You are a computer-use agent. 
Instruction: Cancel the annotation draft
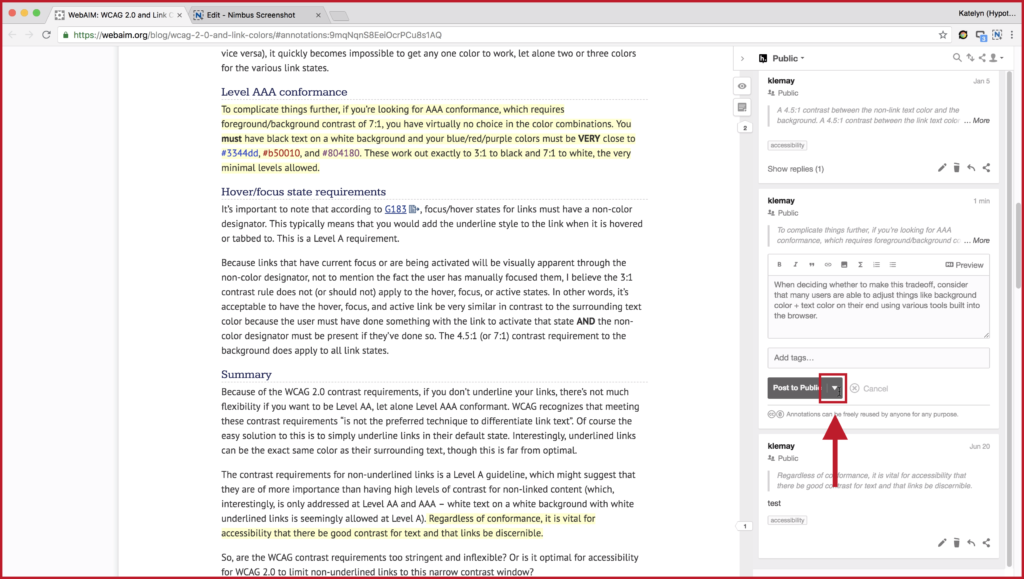869,388
